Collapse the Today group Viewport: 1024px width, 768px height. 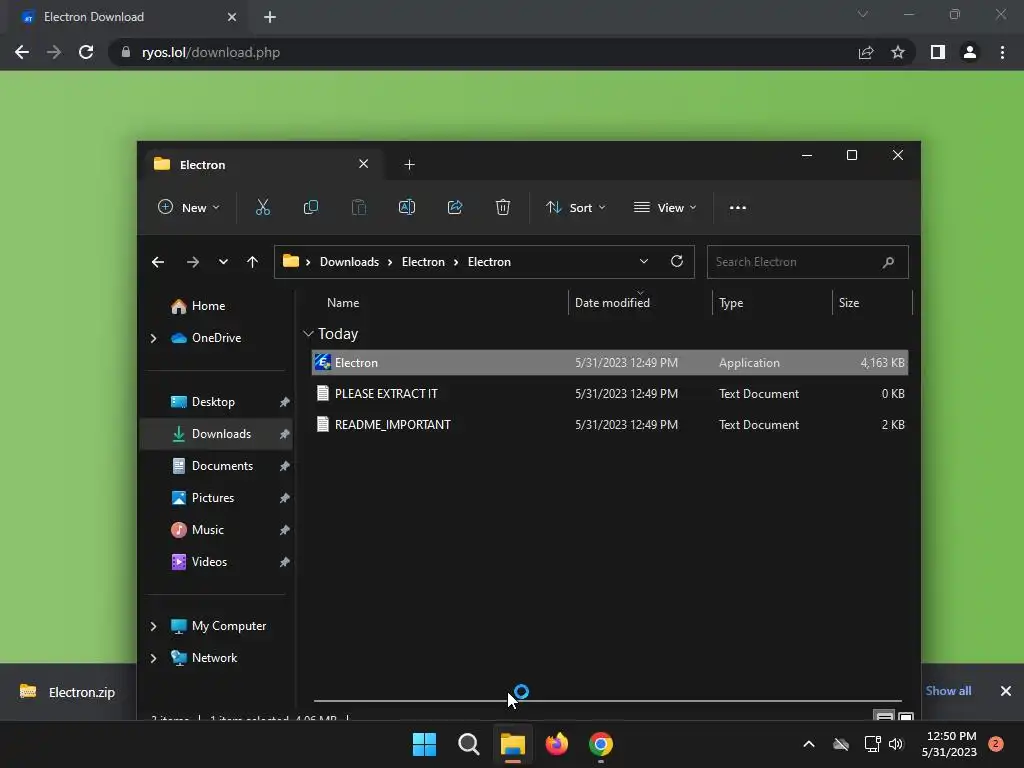pyautogui.click(x=308, y=334)
